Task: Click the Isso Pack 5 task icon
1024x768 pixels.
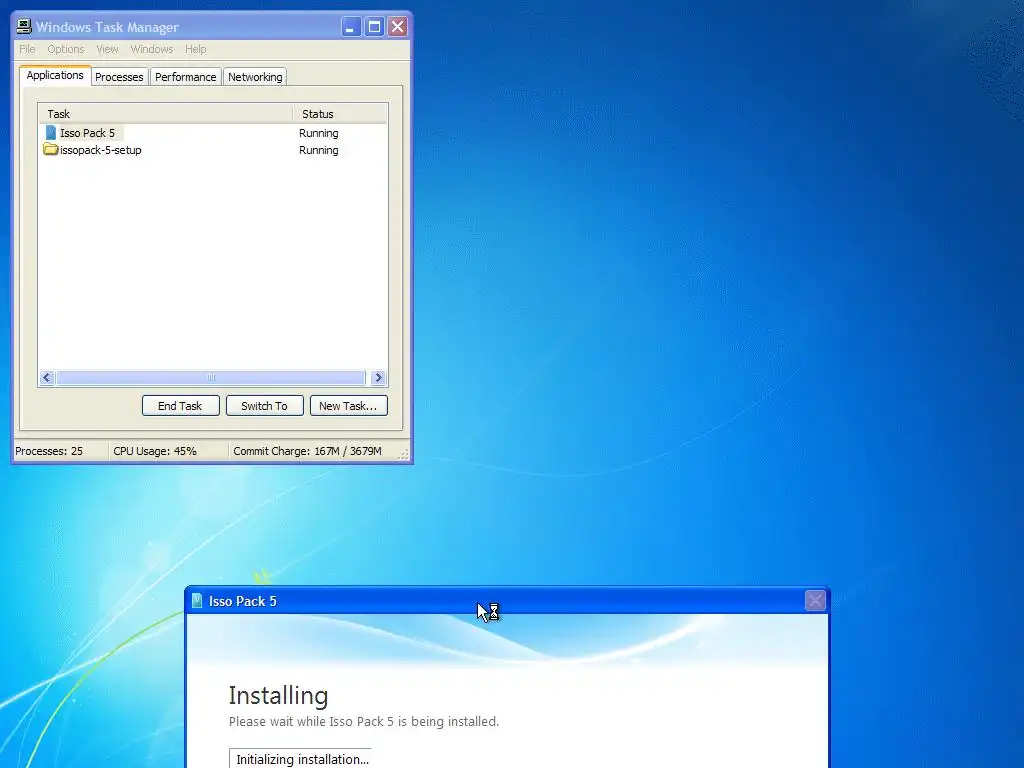Action: 51,133
